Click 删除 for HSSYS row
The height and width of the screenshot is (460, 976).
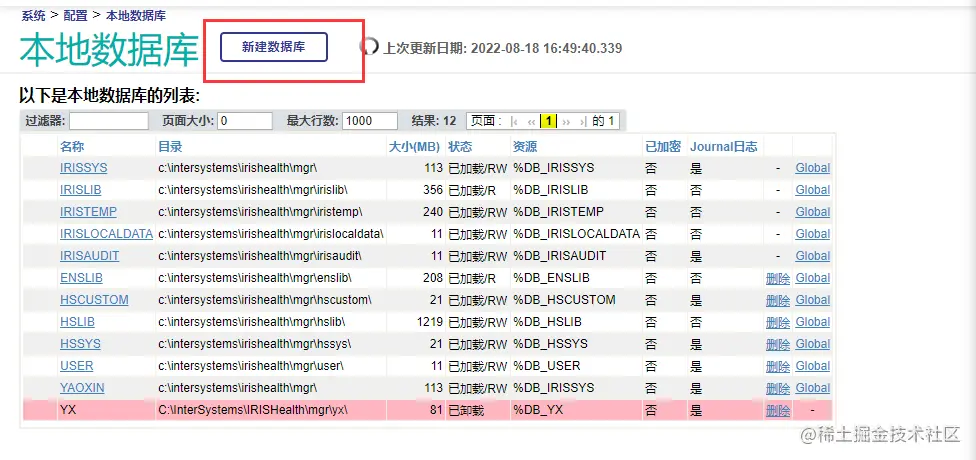[x=778, y=344]
